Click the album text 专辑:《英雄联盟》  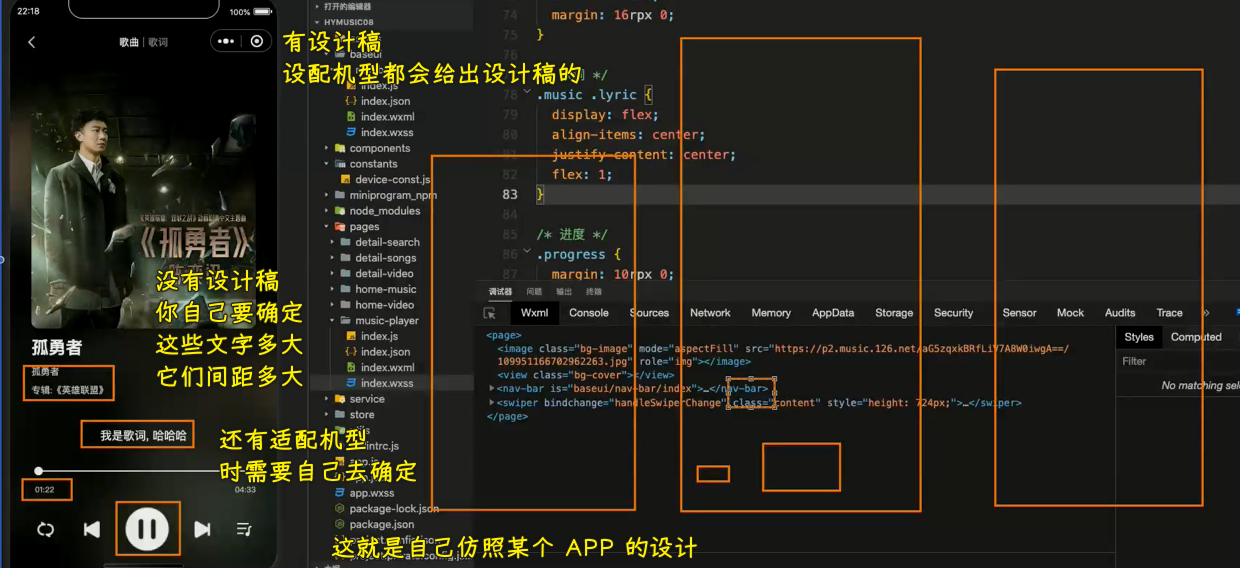[x=70, y=390]
